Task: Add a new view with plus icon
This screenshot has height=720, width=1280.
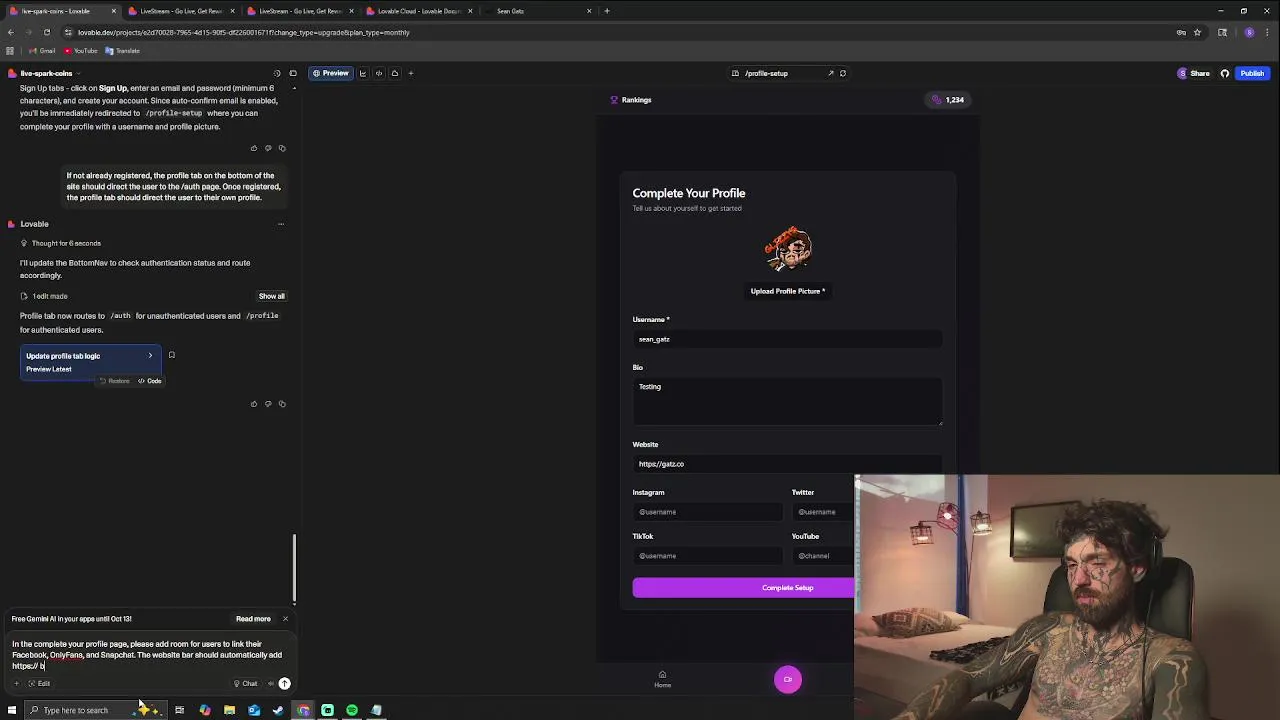Action: point(410,73)
